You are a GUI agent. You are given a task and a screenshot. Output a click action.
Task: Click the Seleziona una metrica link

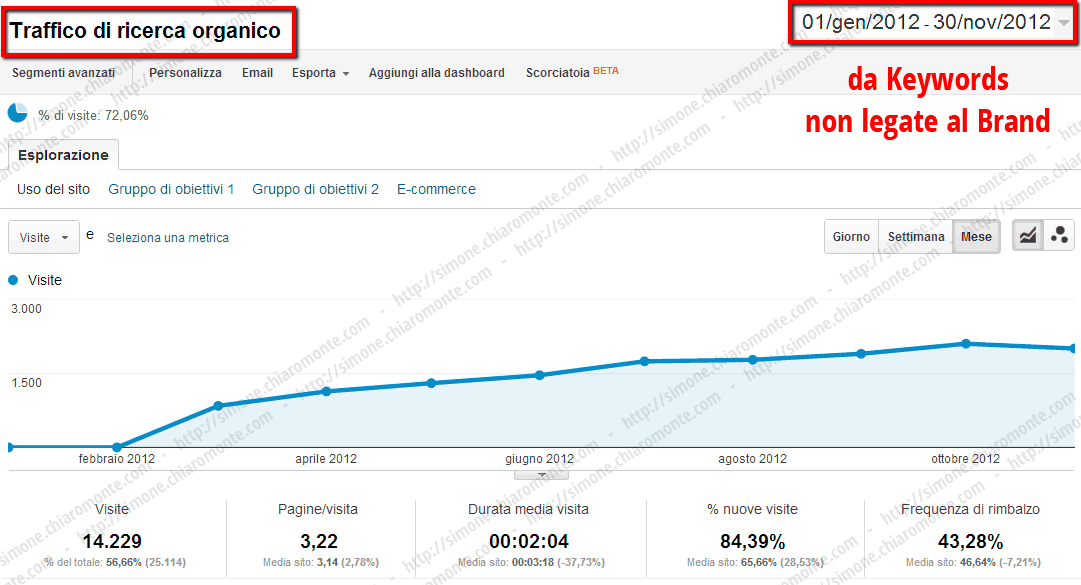(x=168, y=237)
